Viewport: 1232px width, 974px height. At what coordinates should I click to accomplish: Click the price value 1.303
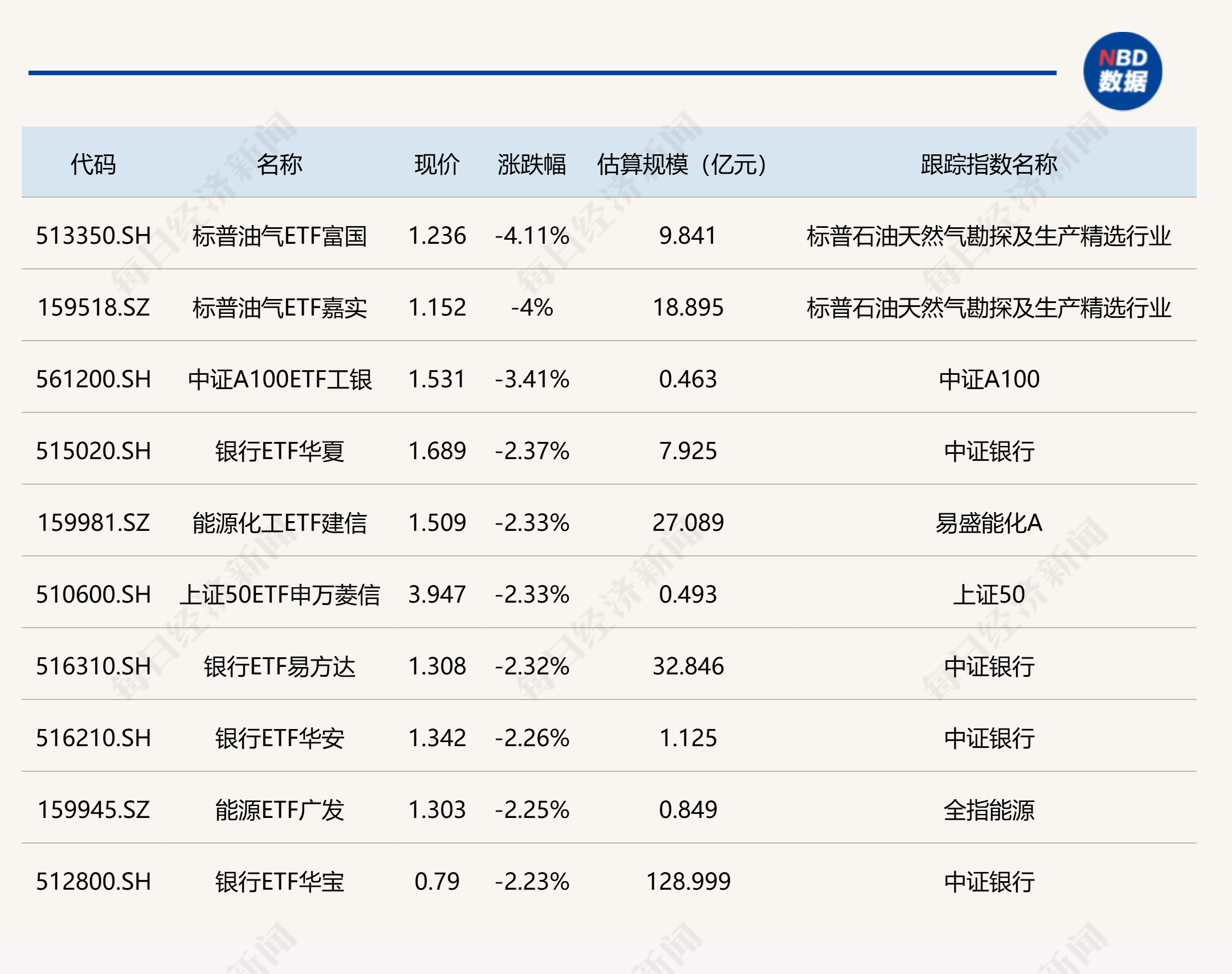coord(437,811)
